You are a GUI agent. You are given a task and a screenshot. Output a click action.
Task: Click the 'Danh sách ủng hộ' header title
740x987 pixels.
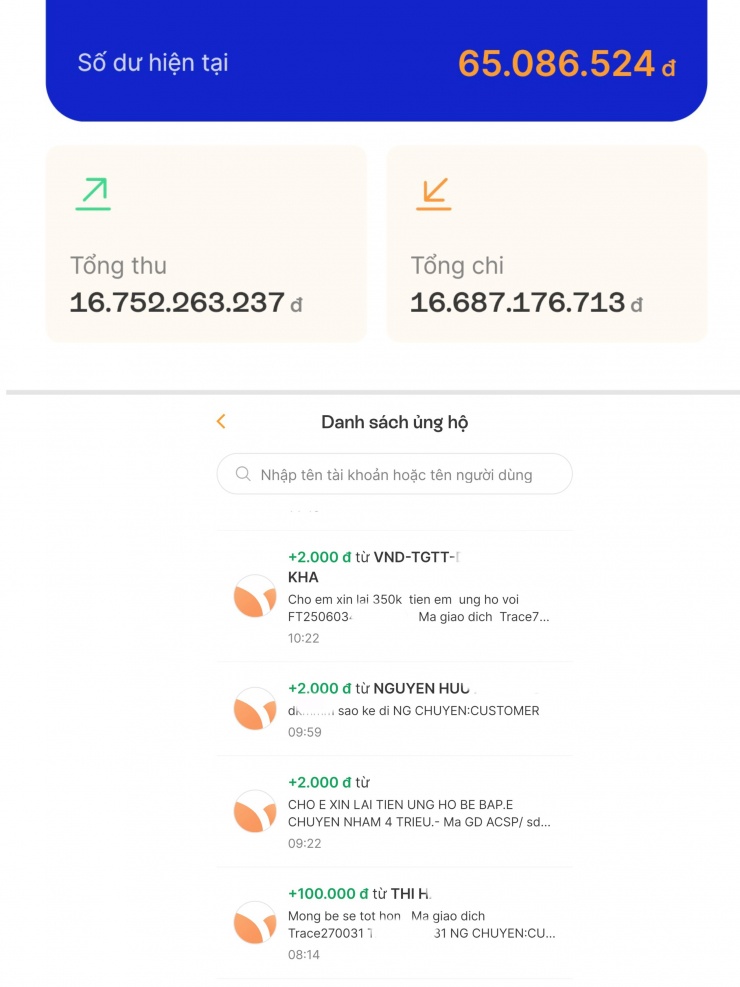tap(394, 422)
